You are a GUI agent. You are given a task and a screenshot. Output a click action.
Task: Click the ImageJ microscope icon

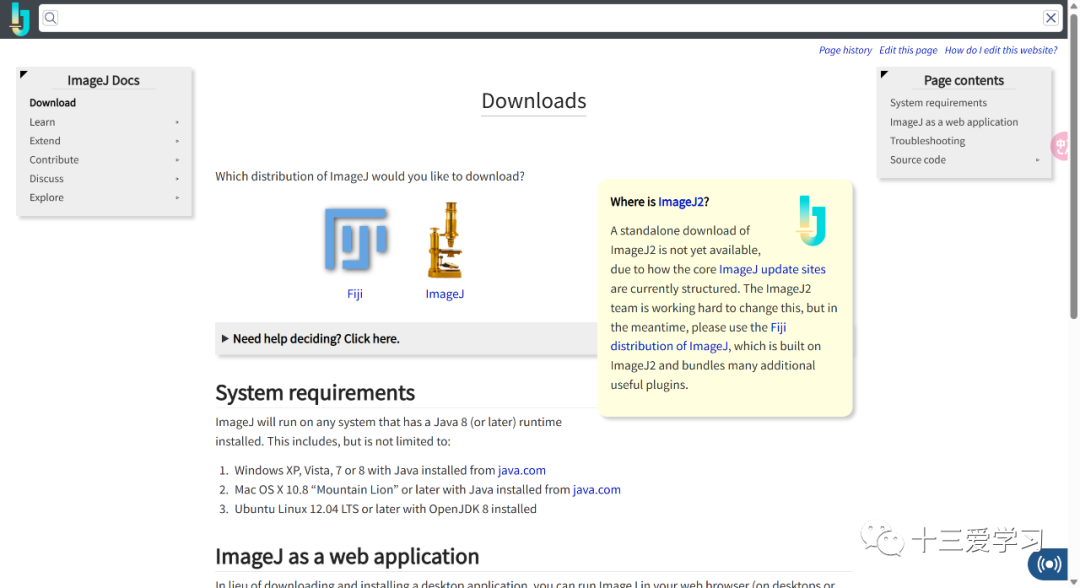pyautogui.click(x=445, y=240)
